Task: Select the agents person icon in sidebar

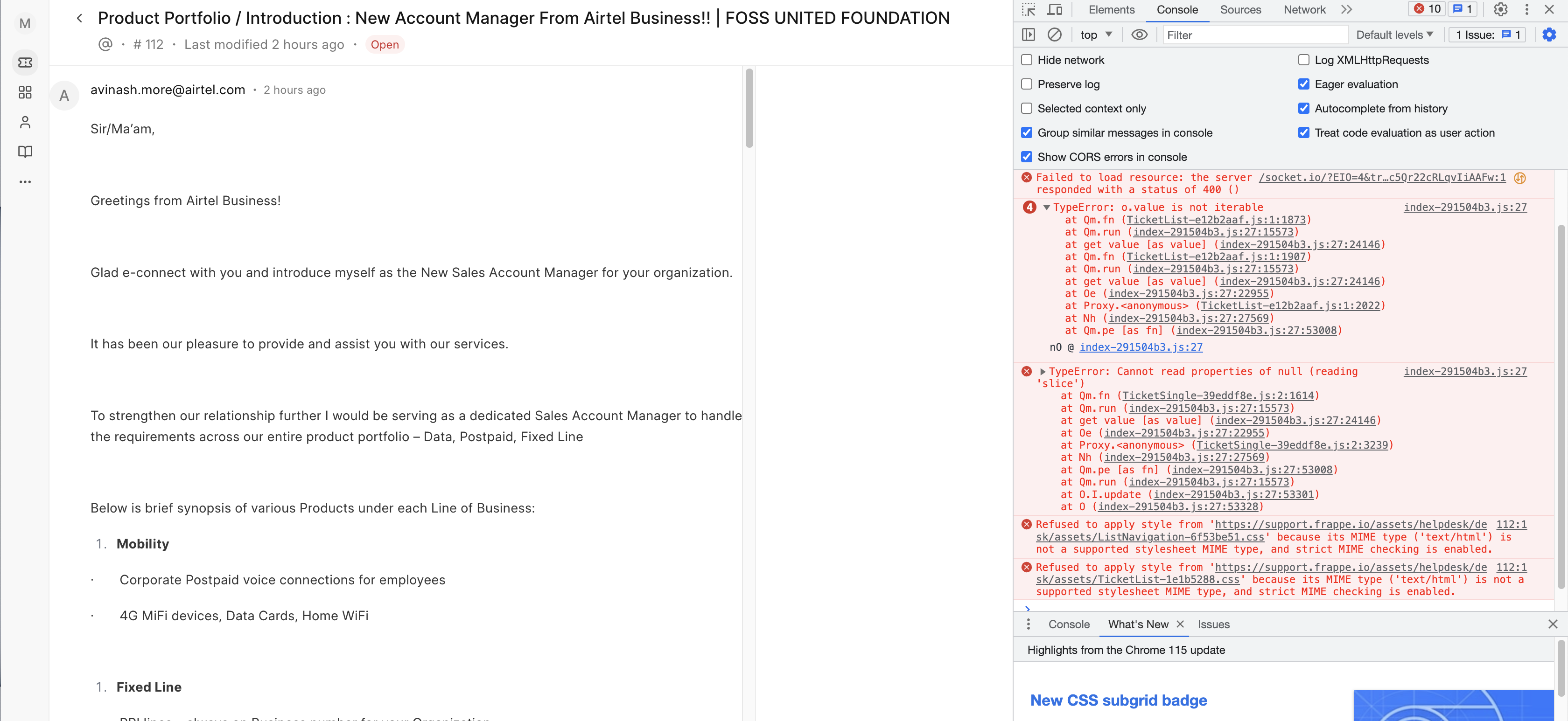Action: pos(25,122)
